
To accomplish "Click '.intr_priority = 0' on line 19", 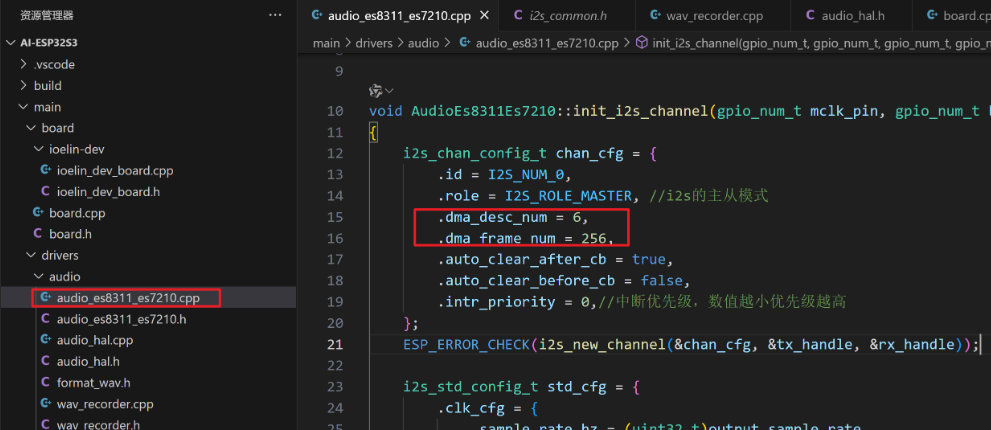I will pyautogui.click(x=513, y=302).
